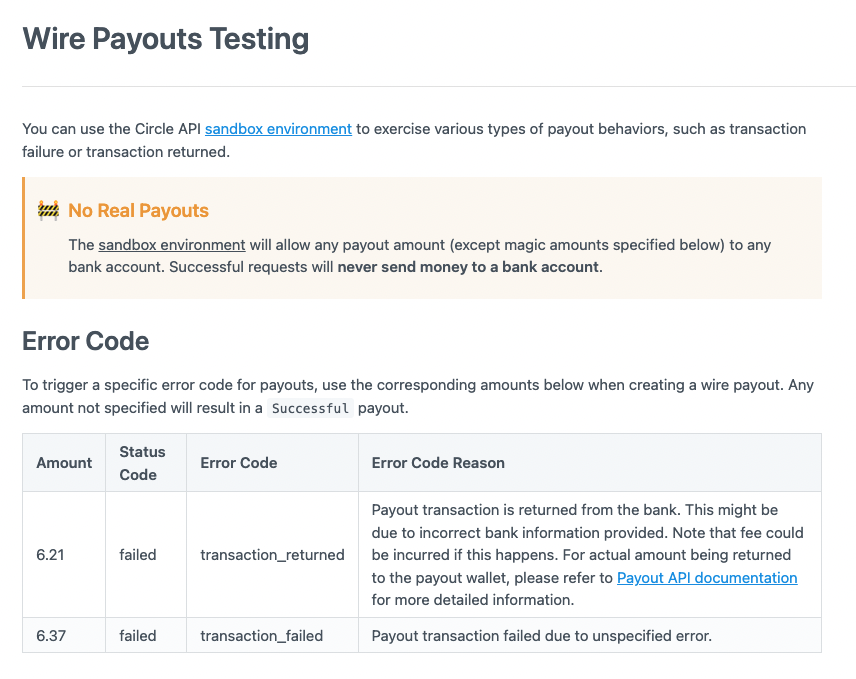
Task: Select the Successful inline code text
Action: pyautogui.click(x=310, y=408)
